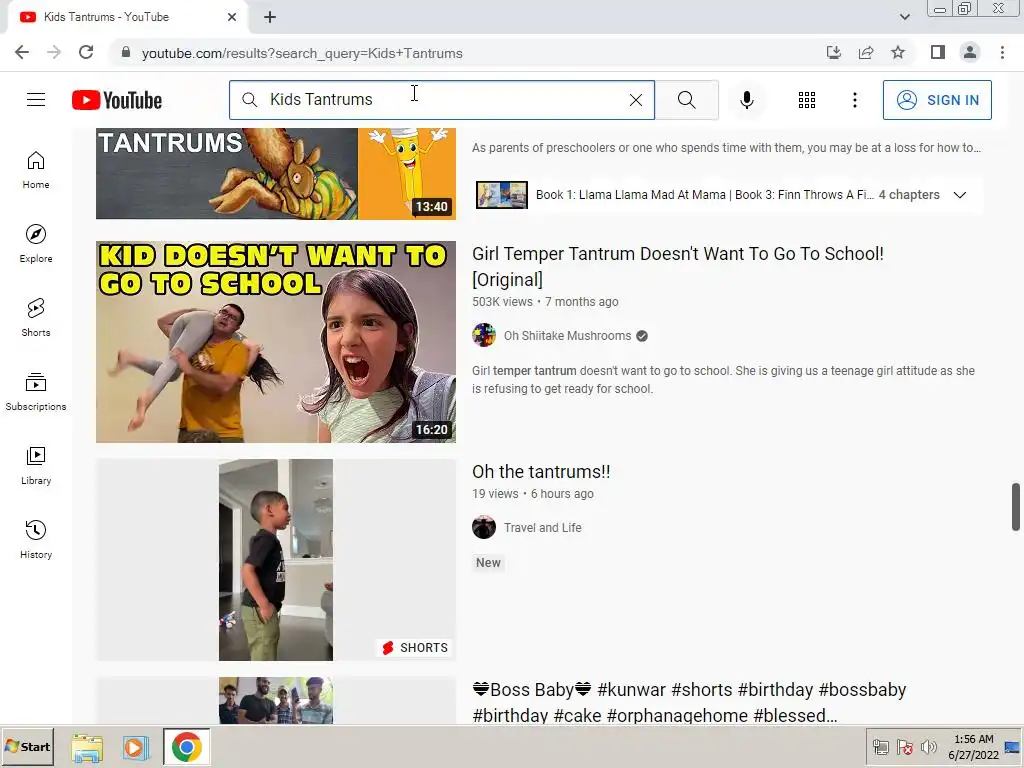The height and width of the screenshot is (768, 1024).
Task: Open the Chrome profile avatar
Action: pyautogui.click(x=970, y=53)
